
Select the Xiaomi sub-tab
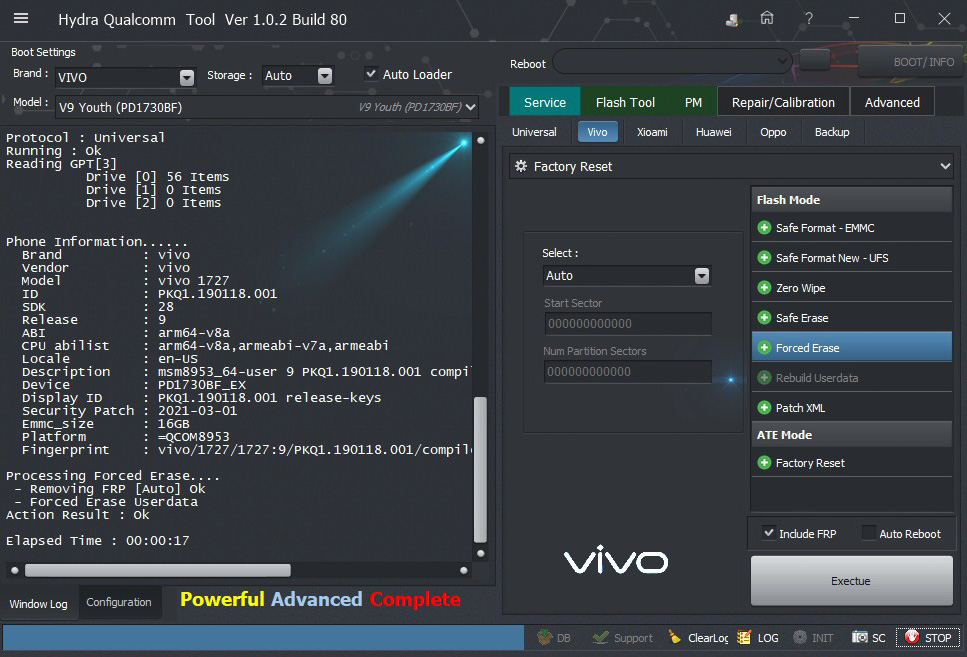click(x=652, y=132)
